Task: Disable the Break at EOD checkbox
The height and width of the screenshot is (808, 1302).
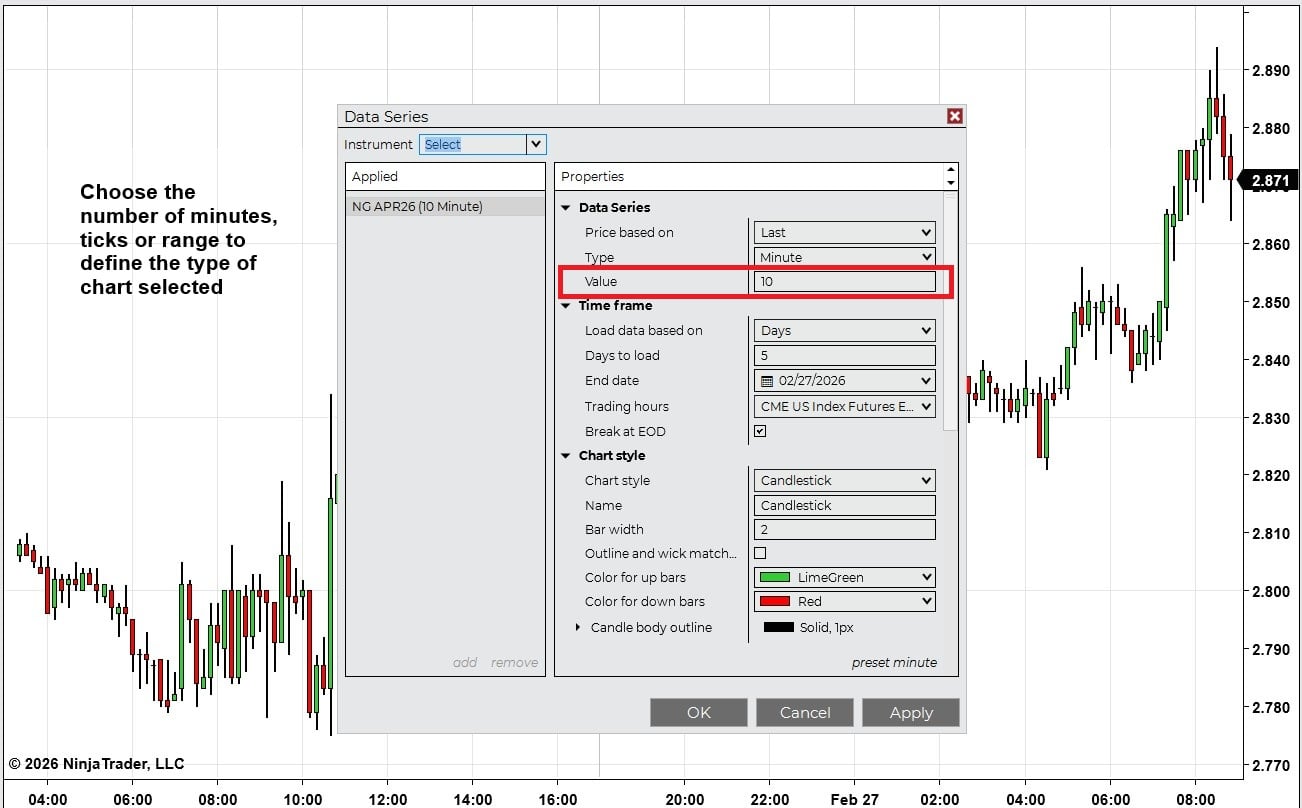Action: [x=760, y=431]
